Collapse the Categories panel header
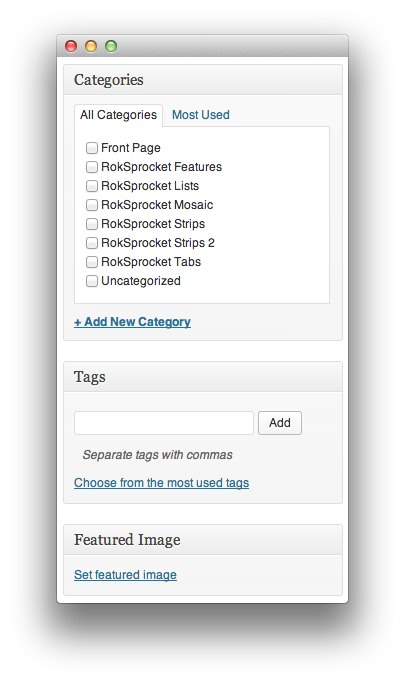The image size is (405, 682). point(203,80)
